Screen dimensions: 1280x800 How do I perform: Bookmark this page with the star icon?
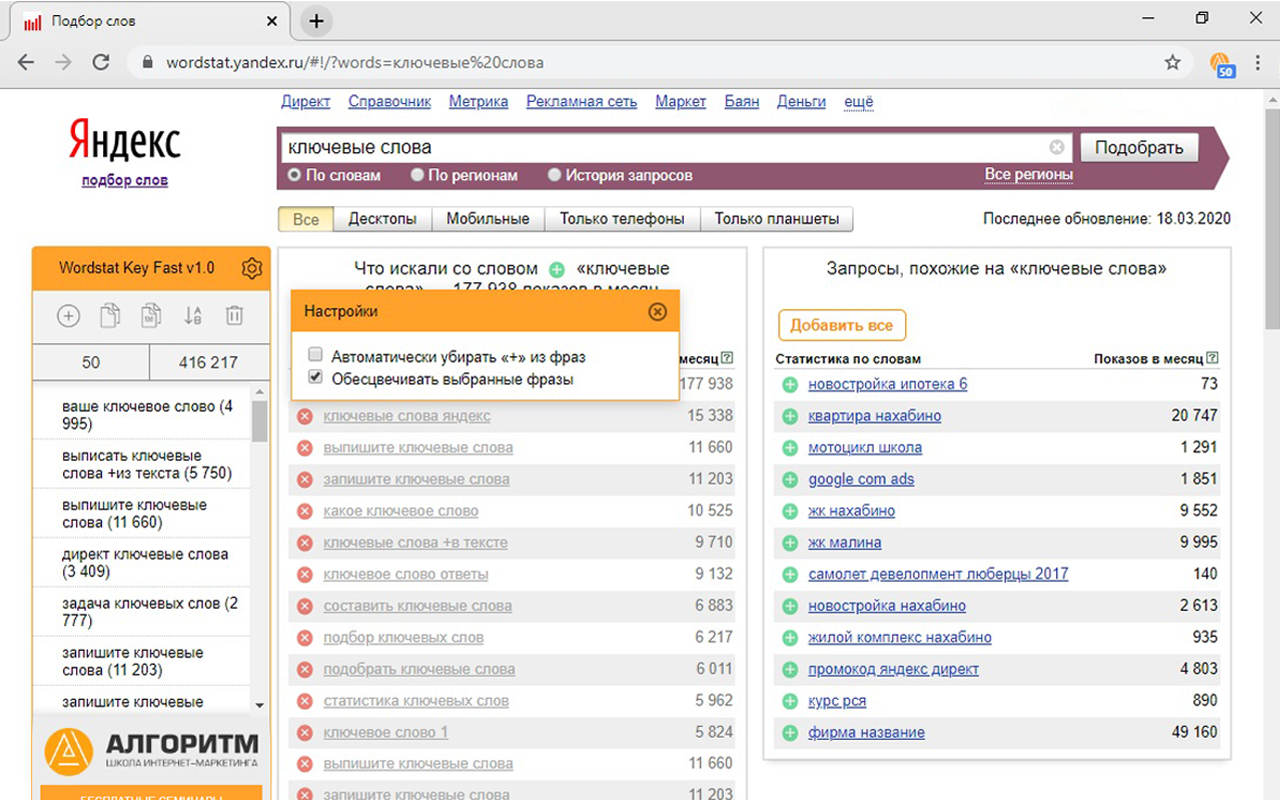[x=1173, y=62]
